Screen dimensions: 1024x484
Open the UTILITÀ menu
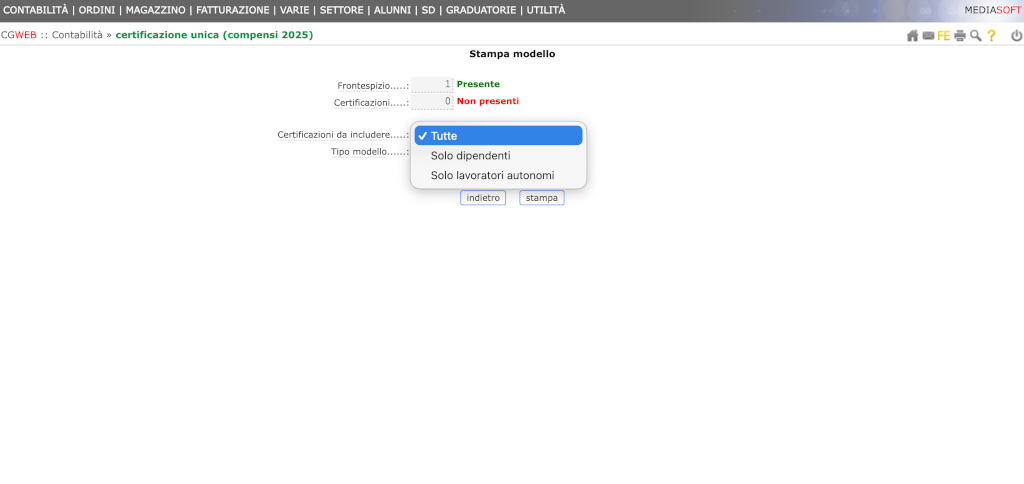point(546,10)
